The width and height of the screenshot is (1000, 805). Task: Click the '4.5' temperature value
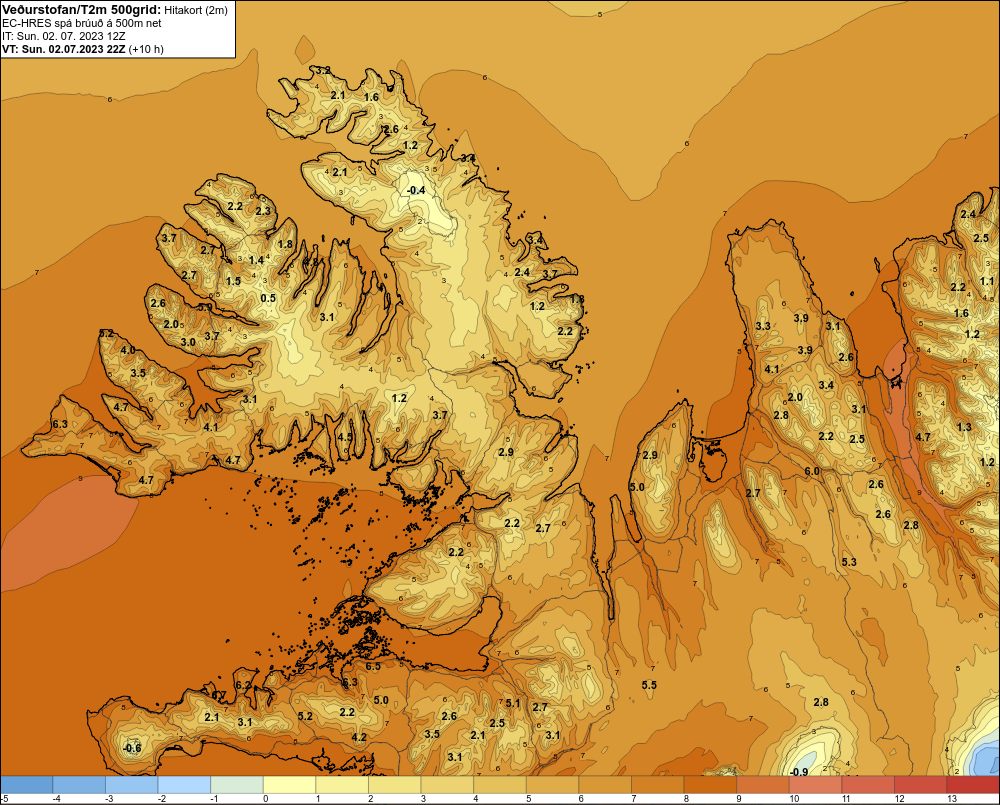tap(345, 437)
